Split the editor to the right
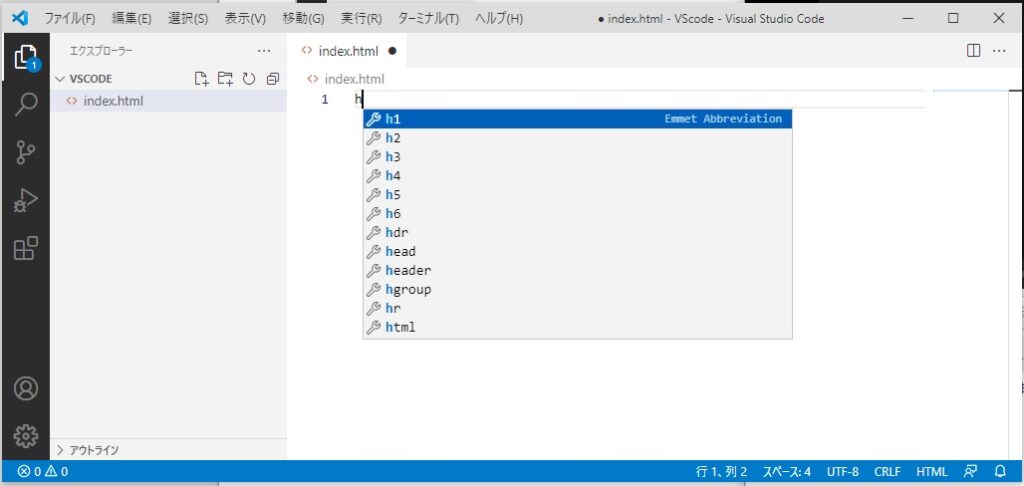This screenshot has height=486, width=1024. [973, 51]
